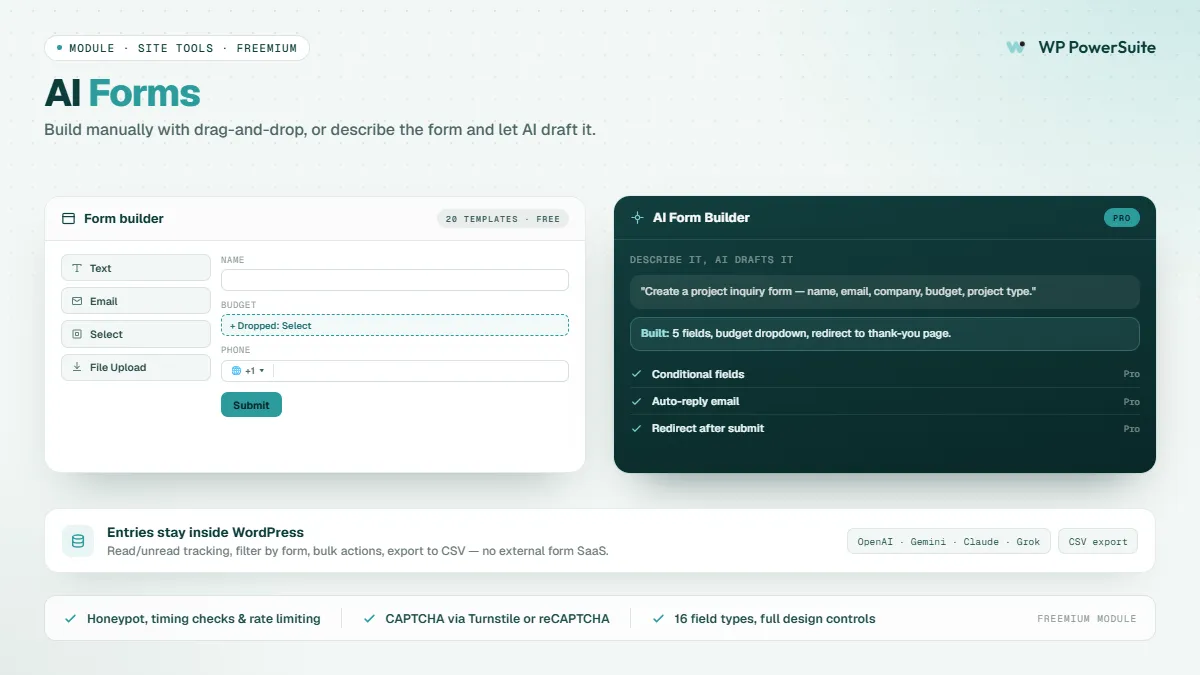
Task: Click into the NAME input field
Action: (x=395, y=280)
